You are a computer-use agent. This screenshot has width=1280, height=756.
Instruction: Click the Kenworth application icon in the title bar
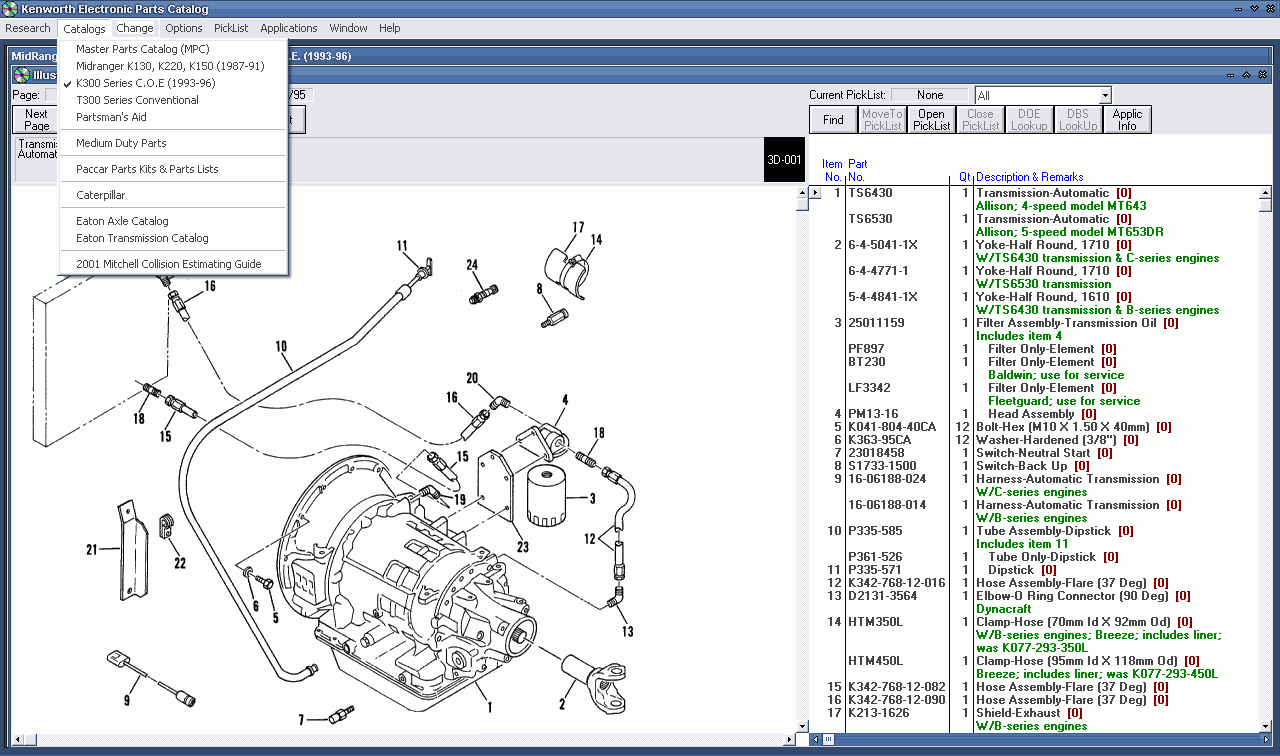click(x=8, y=8)
